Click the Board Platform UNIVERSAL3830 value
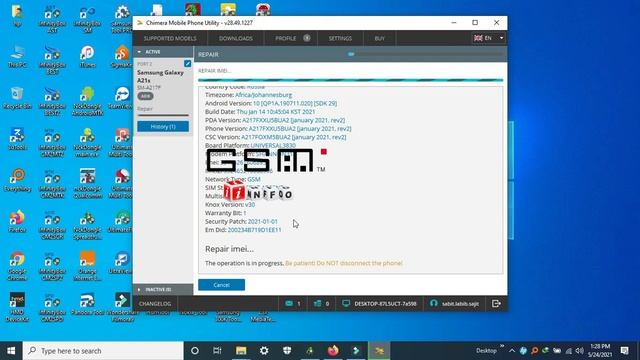Viewport: 640px width, 360px height. [273, 145]
